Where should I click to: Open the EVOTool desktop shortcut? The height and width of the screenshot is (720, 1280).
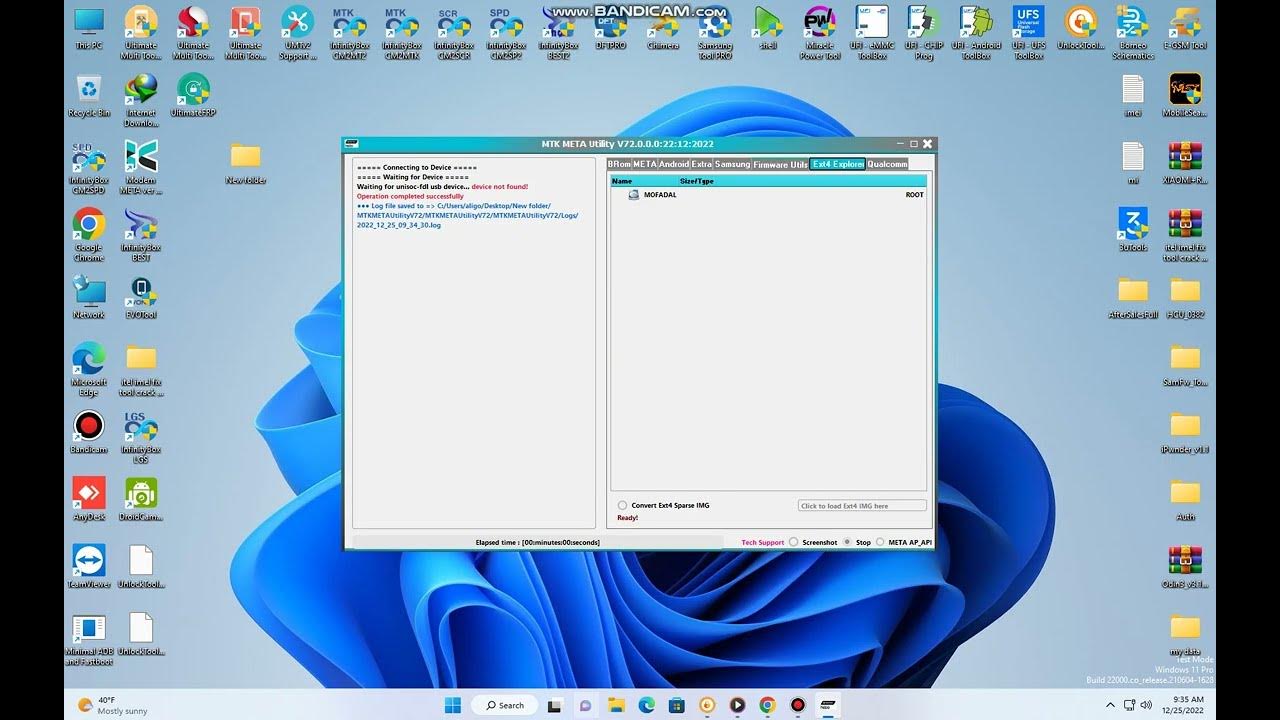141,297
